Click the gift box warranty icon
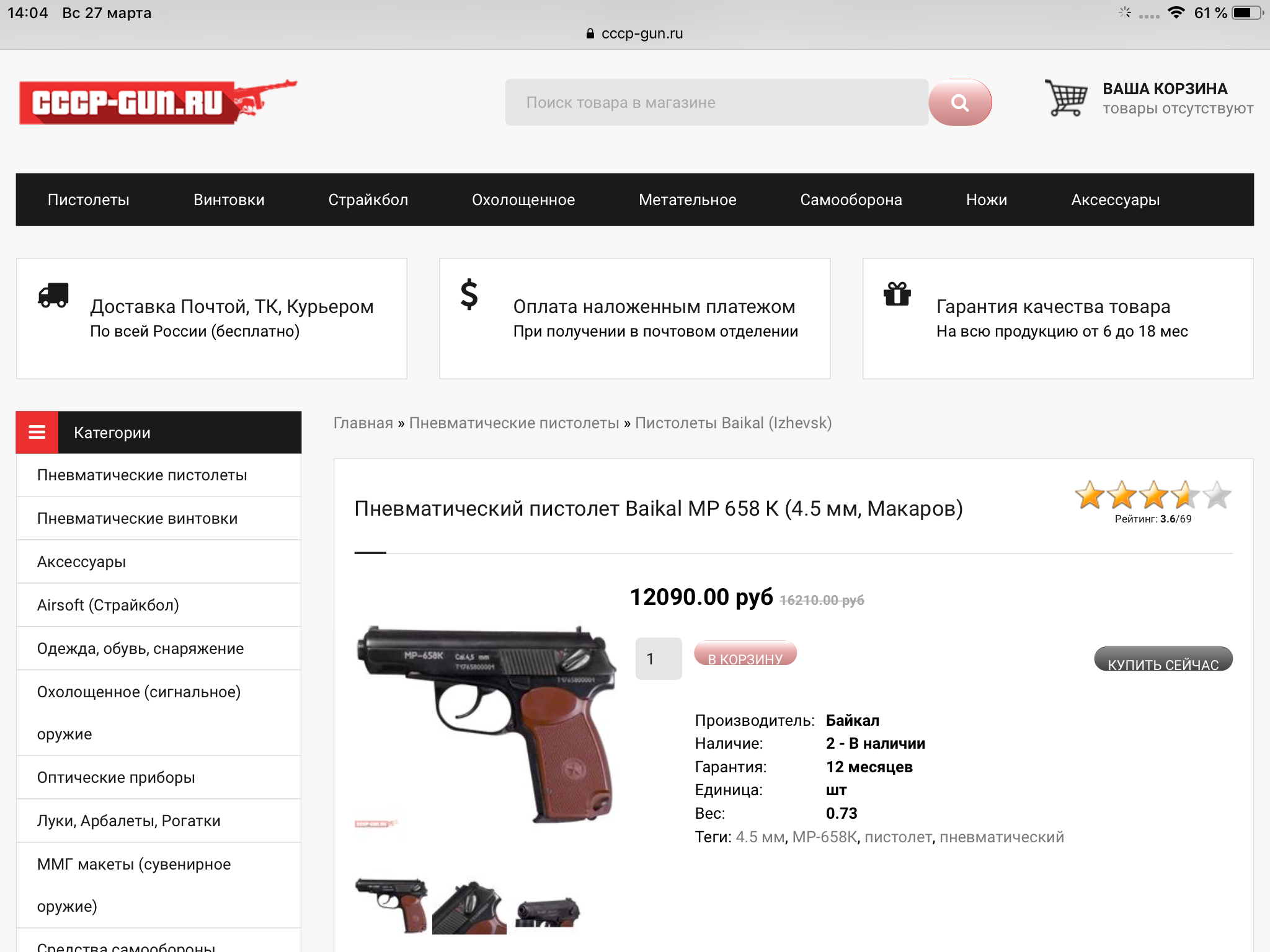1270x952 pixels. tap(897, 294)
